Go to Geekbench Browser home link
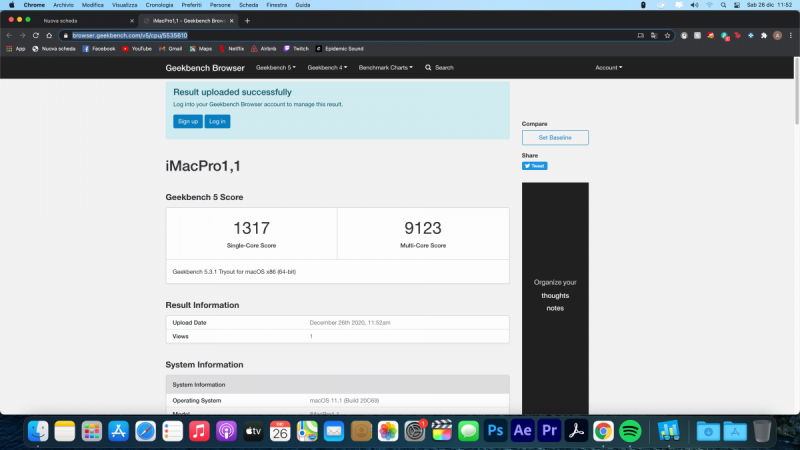 pyautogui.click(x=205, y=68)
